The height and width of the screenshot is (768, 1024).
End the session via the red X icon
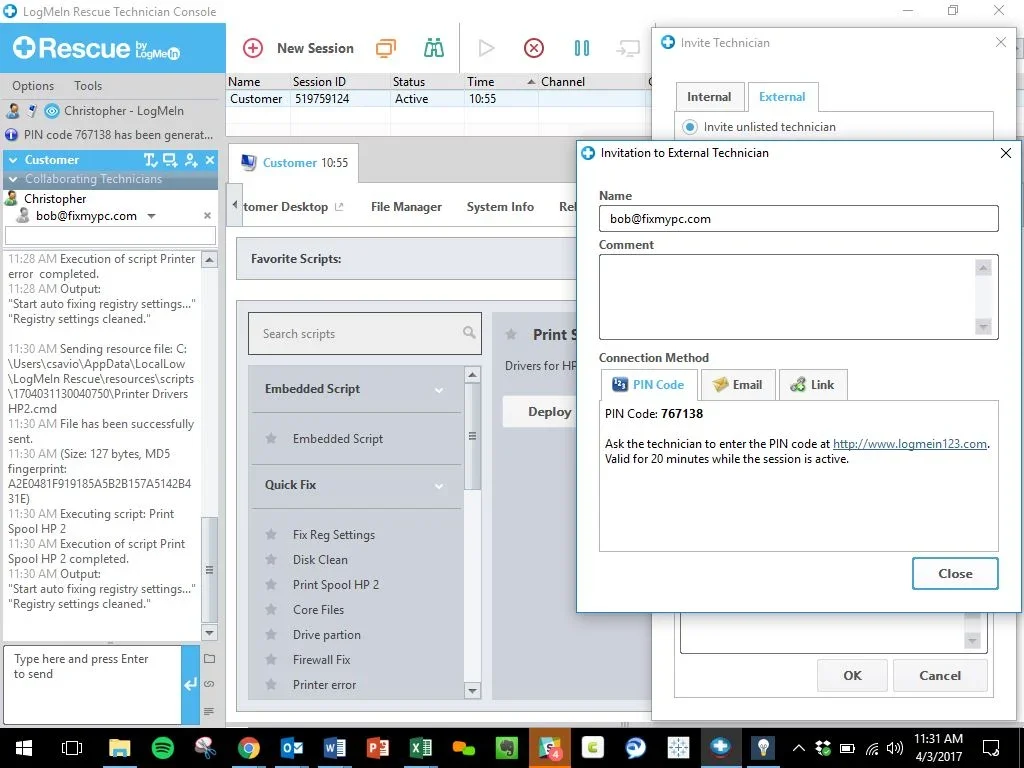point(533,48)
